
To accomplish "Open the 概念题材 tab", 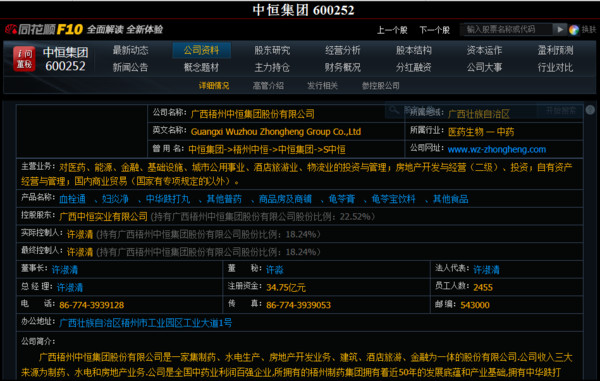I will (201, 68).
